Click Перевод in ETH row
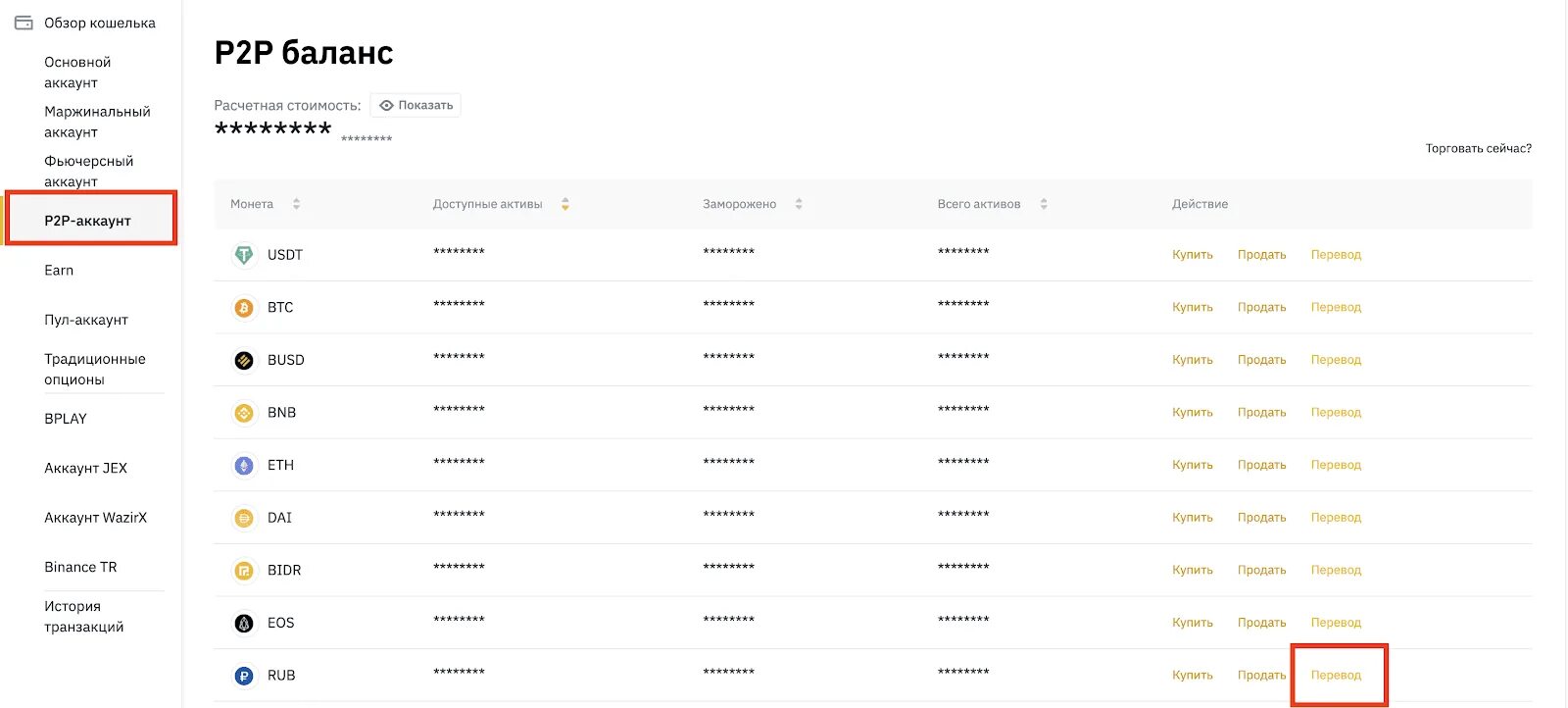This screenshot has width=1568, height=708. (1336, 466)
